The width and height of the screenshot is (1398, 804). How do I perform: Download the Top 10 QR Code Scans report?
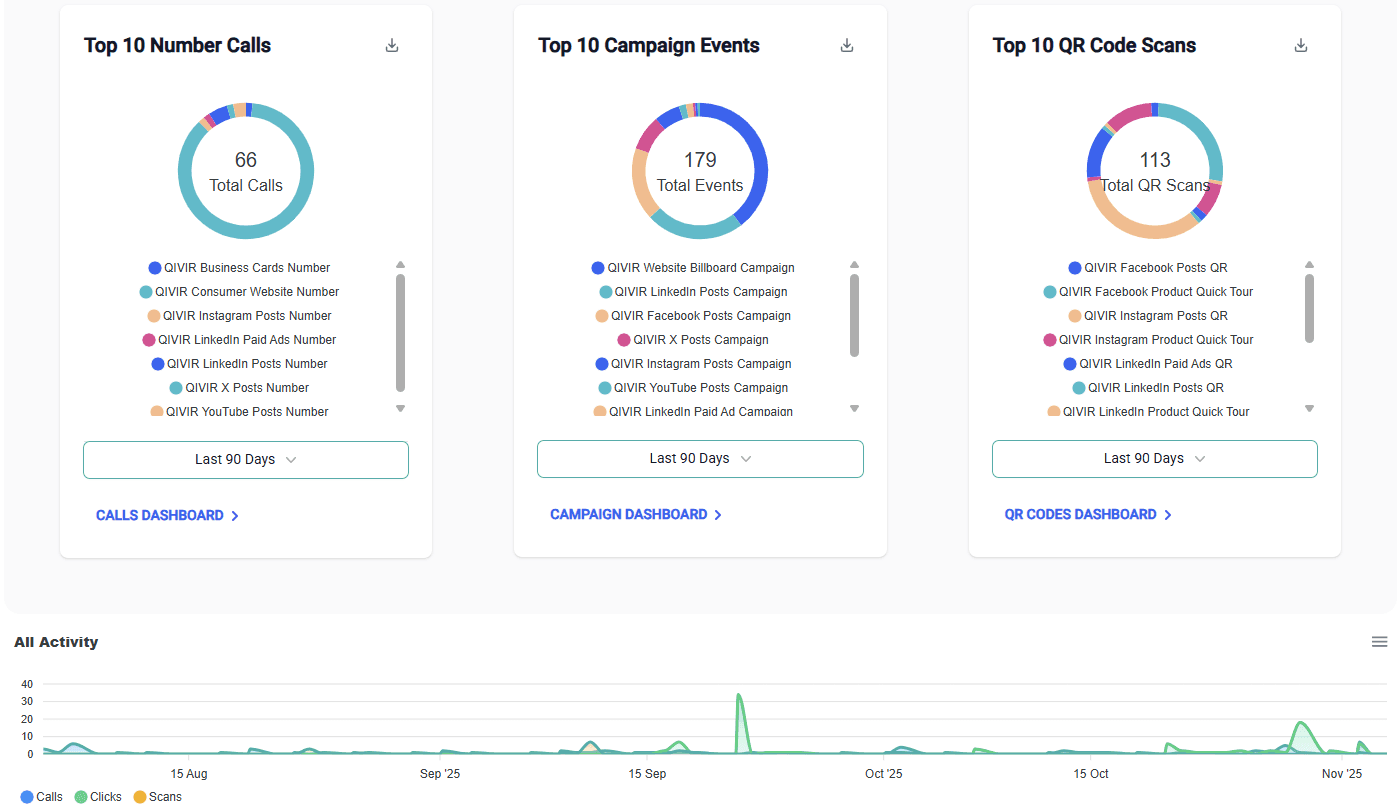click(x=1301, y=45)
